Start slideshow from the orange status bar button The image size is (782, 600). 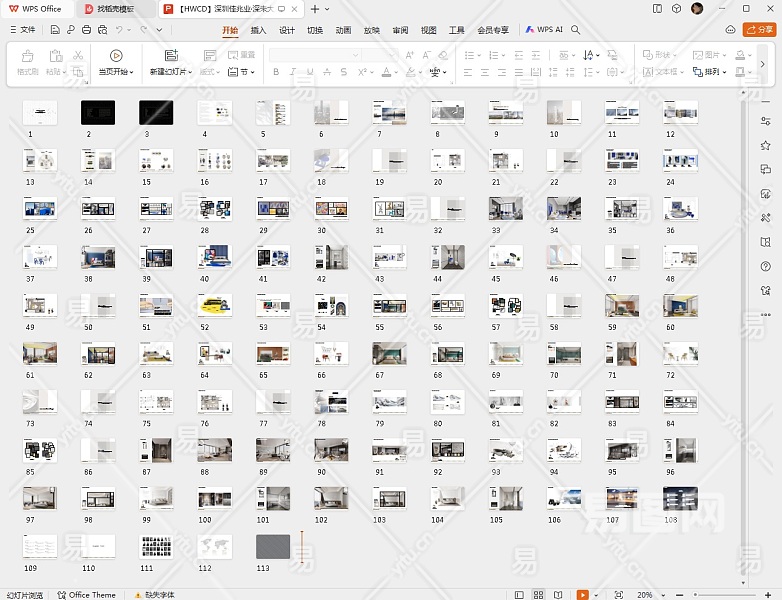click(x=583, y=595)
